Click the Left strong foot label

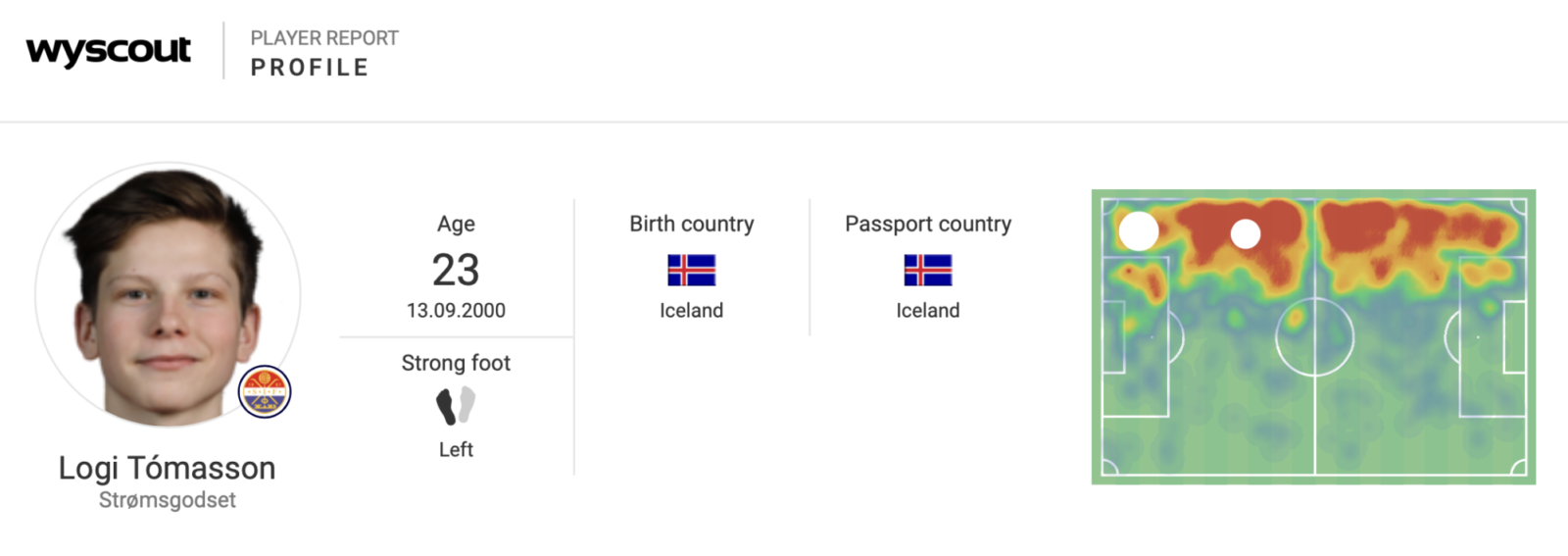pos(456,450)
